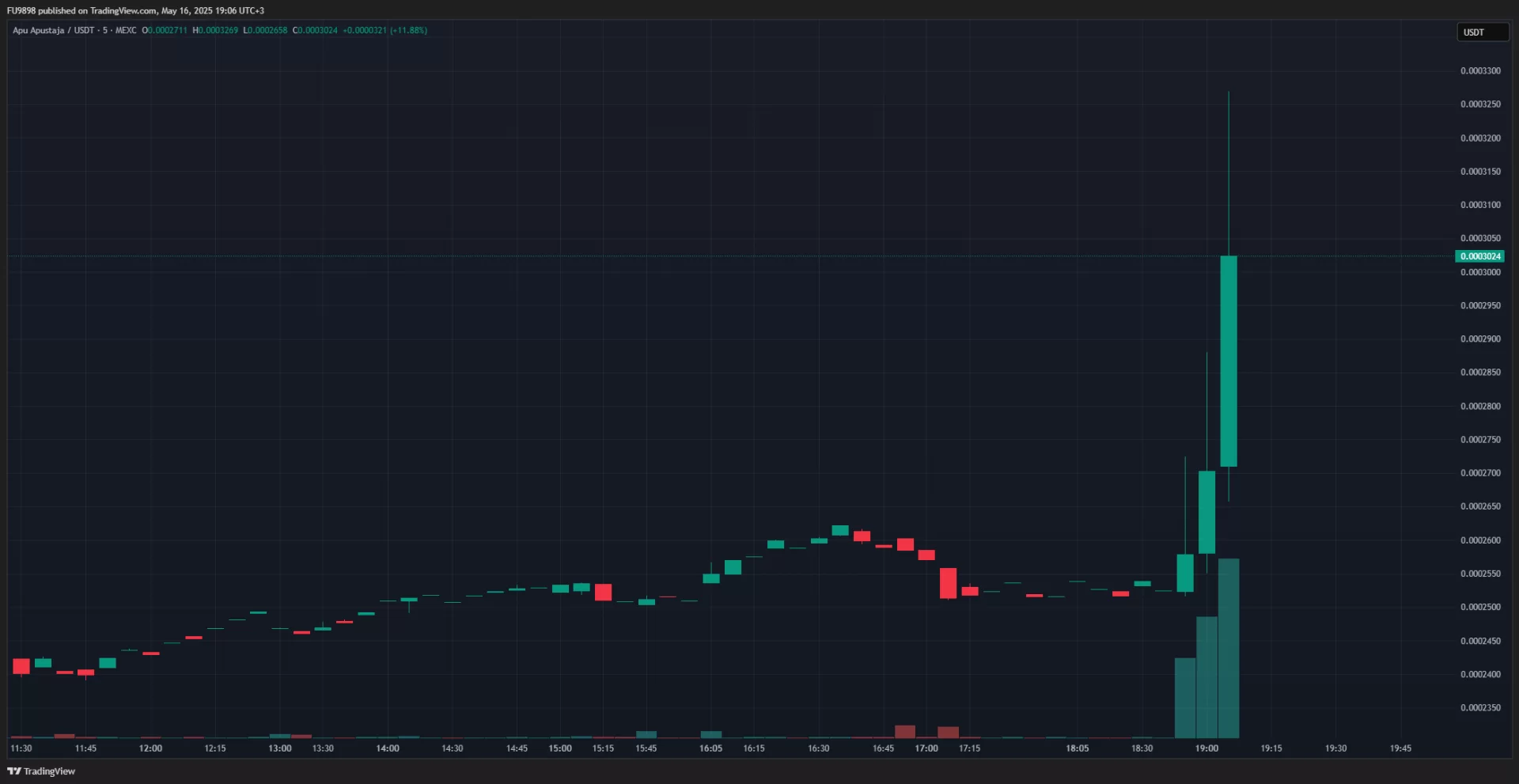The height and width of the screenshot is (784, 1519).
Task: Select the large red candle after 17:00
Action: tap(948, 583)
